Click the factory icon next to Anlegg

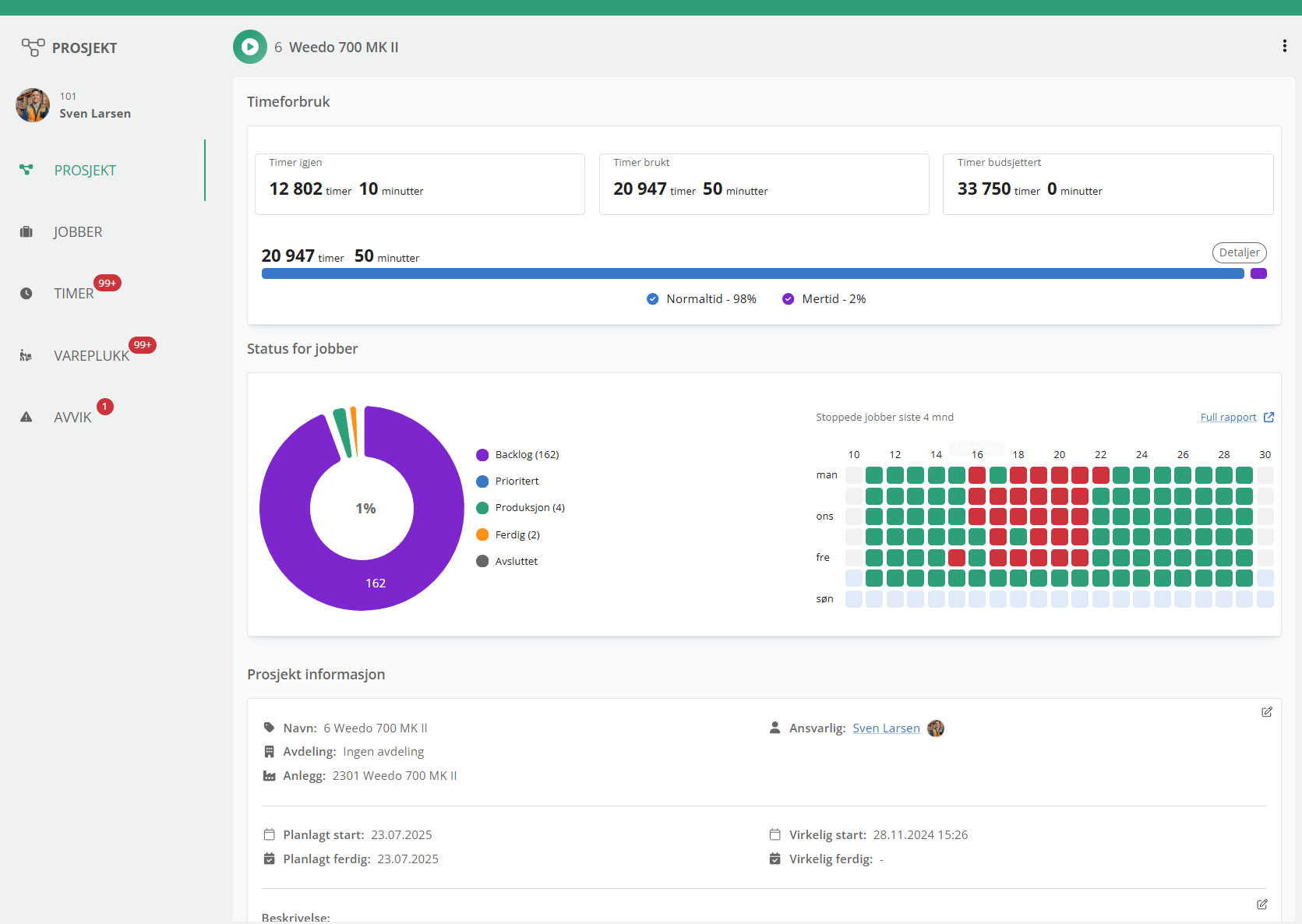[270, 776]
